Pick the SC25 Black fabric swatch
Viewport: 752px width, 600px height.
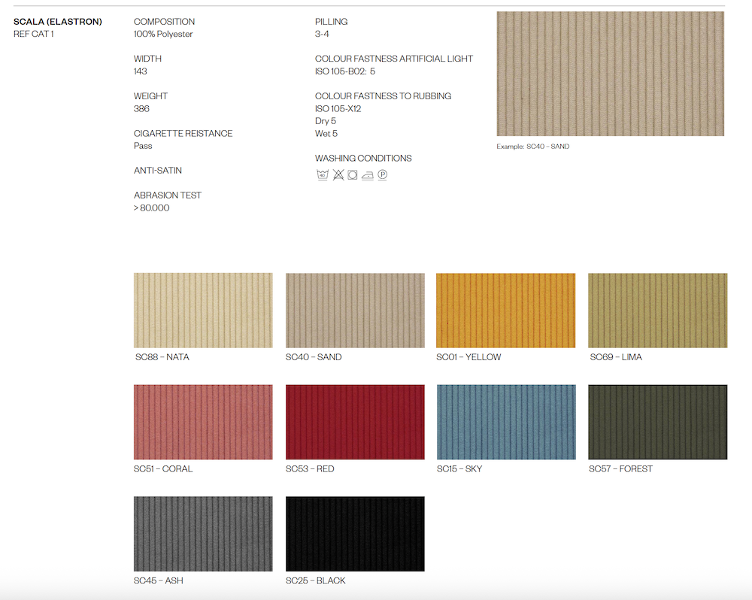click(x=355, y=533)
